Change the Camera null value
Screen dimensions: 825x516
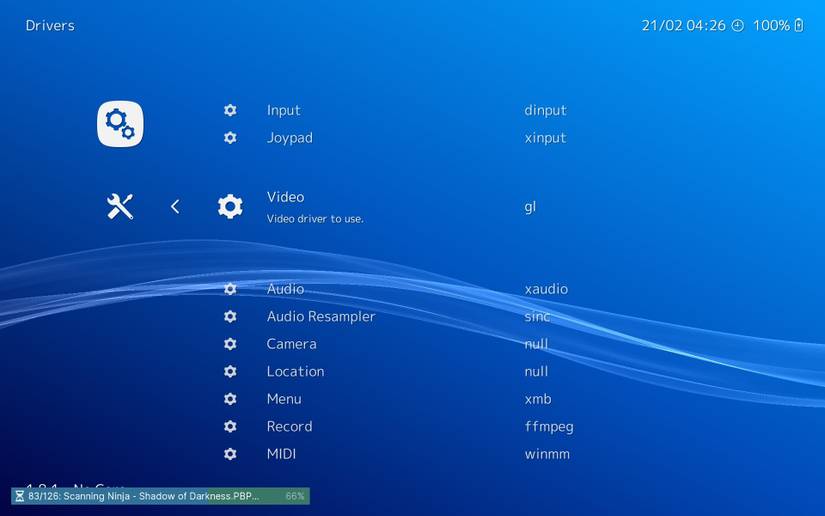[x=536, y=344]
